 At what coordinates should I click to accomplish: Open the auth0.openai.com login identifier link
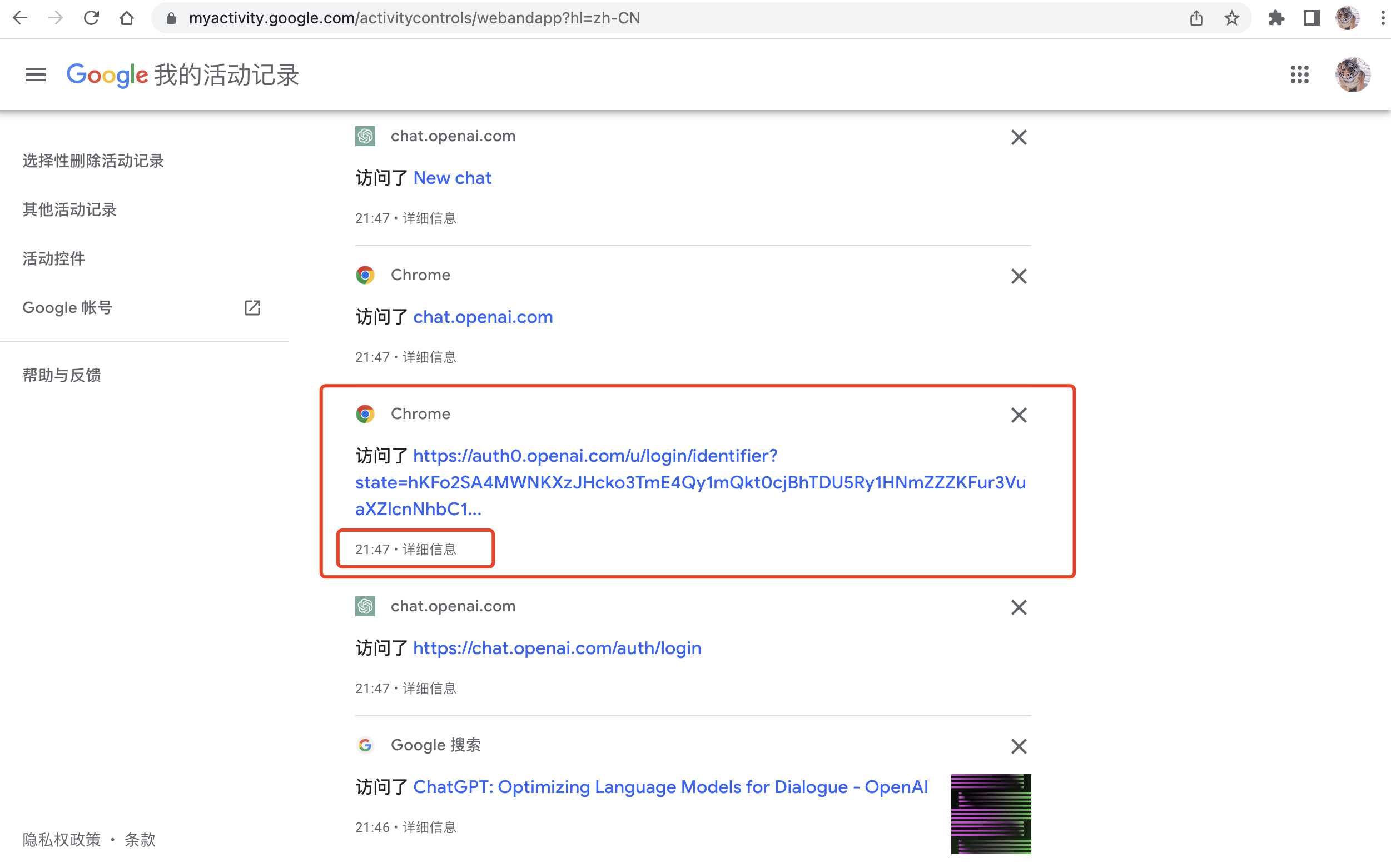pyautogui.click(x=690, y=482)
